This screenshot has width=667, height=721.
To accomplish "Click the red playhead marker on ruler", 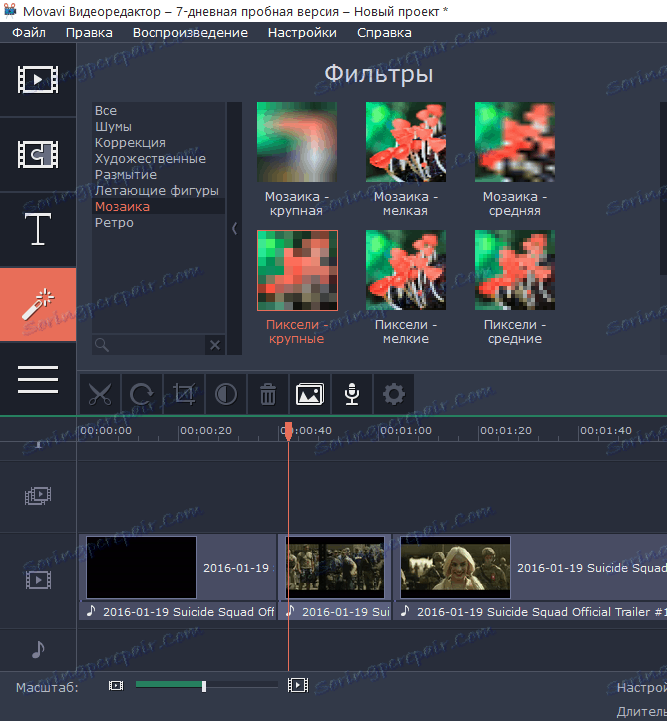I will [288, 431].
